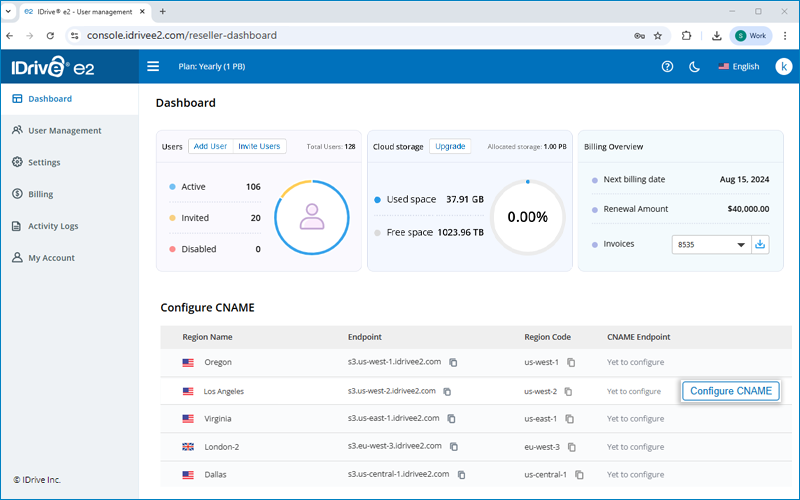Open the English language selector

pos(739,67)
